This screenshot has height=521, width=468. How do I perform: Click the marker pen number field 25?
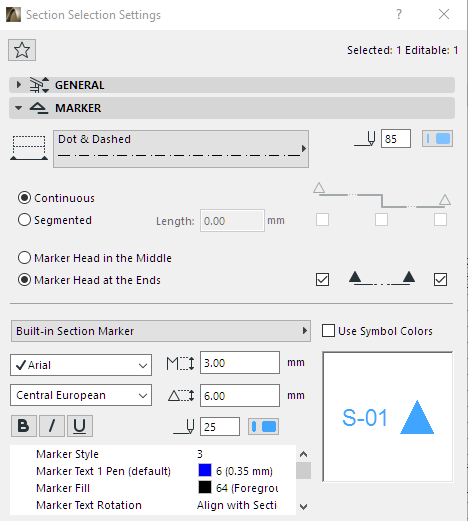220,426
